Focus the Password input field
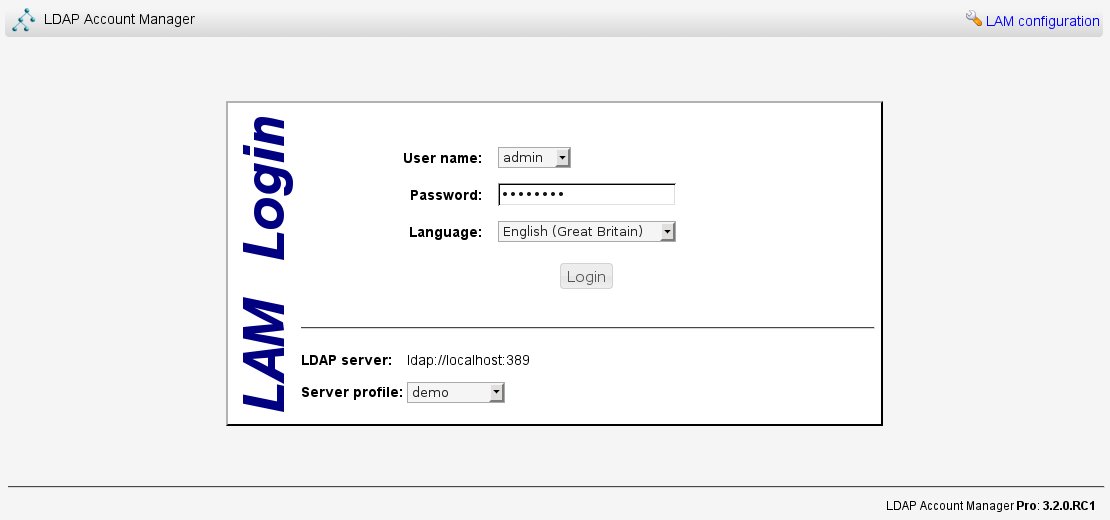 [x=586, y=194]
